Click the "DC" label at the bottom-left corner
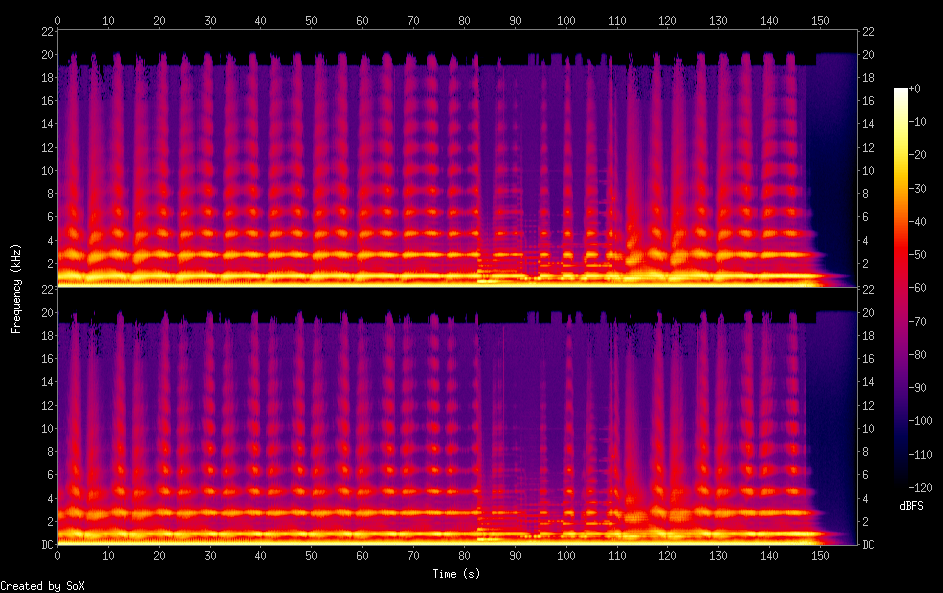The height and width of the screenshot is (593, 943). pyautogui.click(x=46, y=545)
